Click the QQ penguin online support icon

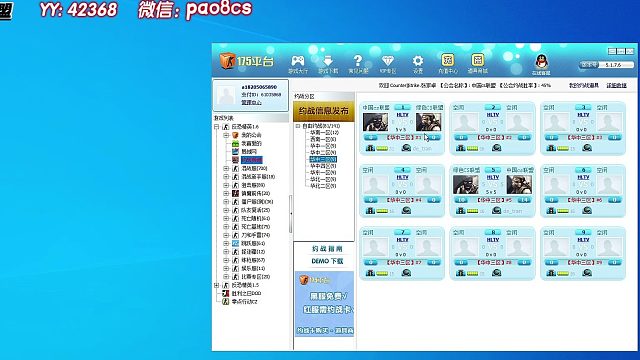click(541, 62)
